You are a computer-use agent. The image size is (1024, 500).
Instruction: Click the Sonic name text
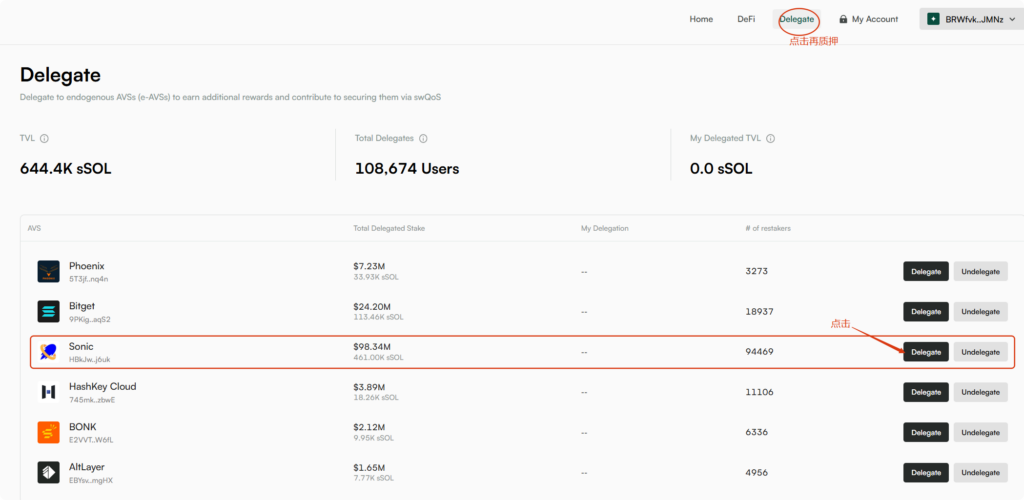coord(82,346)
